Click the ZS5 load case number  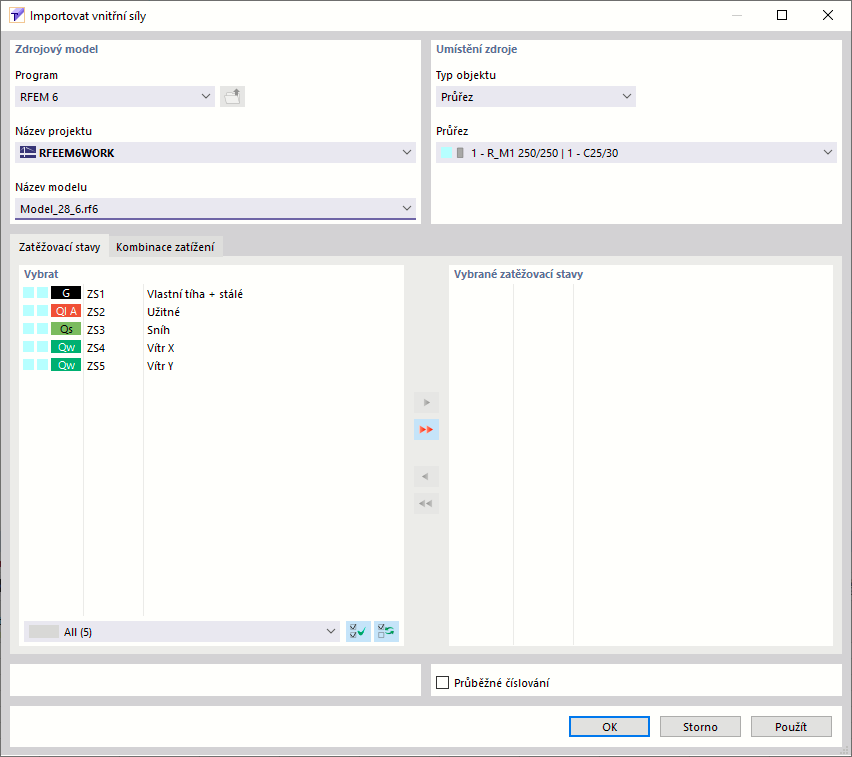(96, 366)
